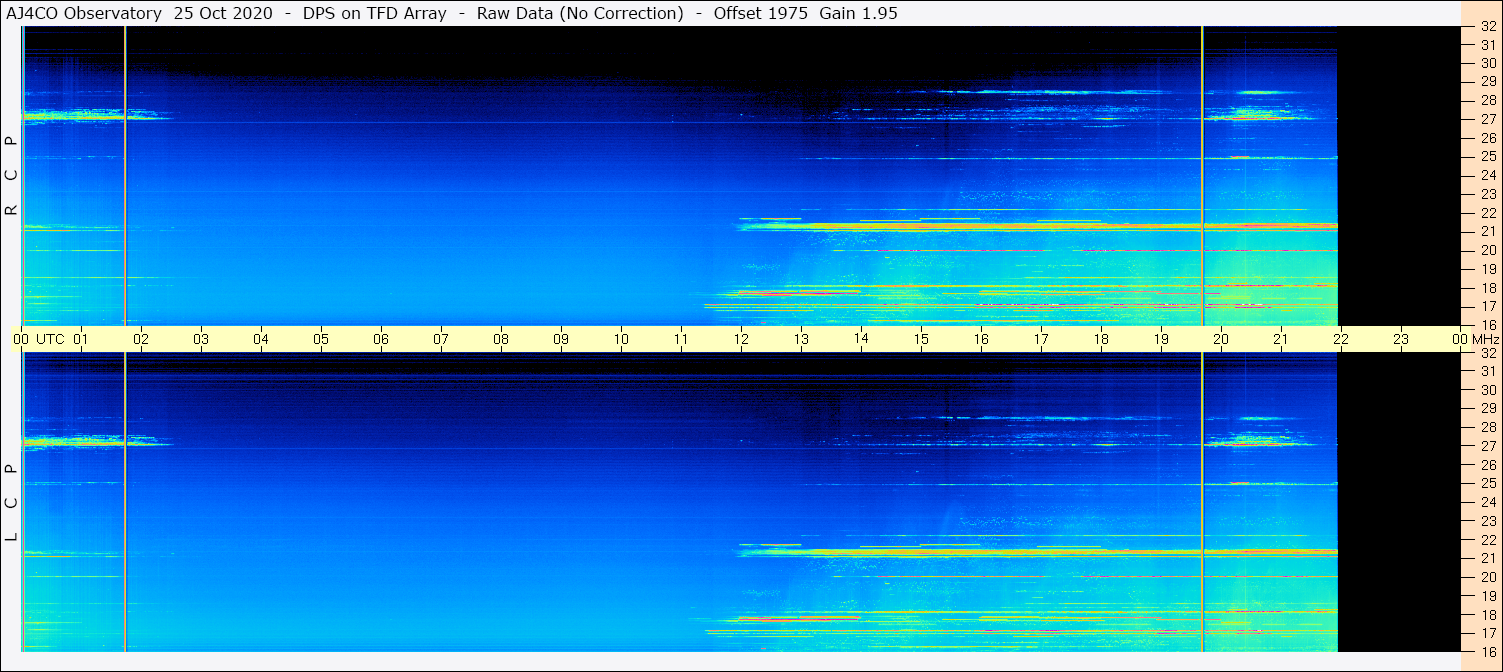Click the "R C P" polarization label
1503x672 pixels.
12,175
